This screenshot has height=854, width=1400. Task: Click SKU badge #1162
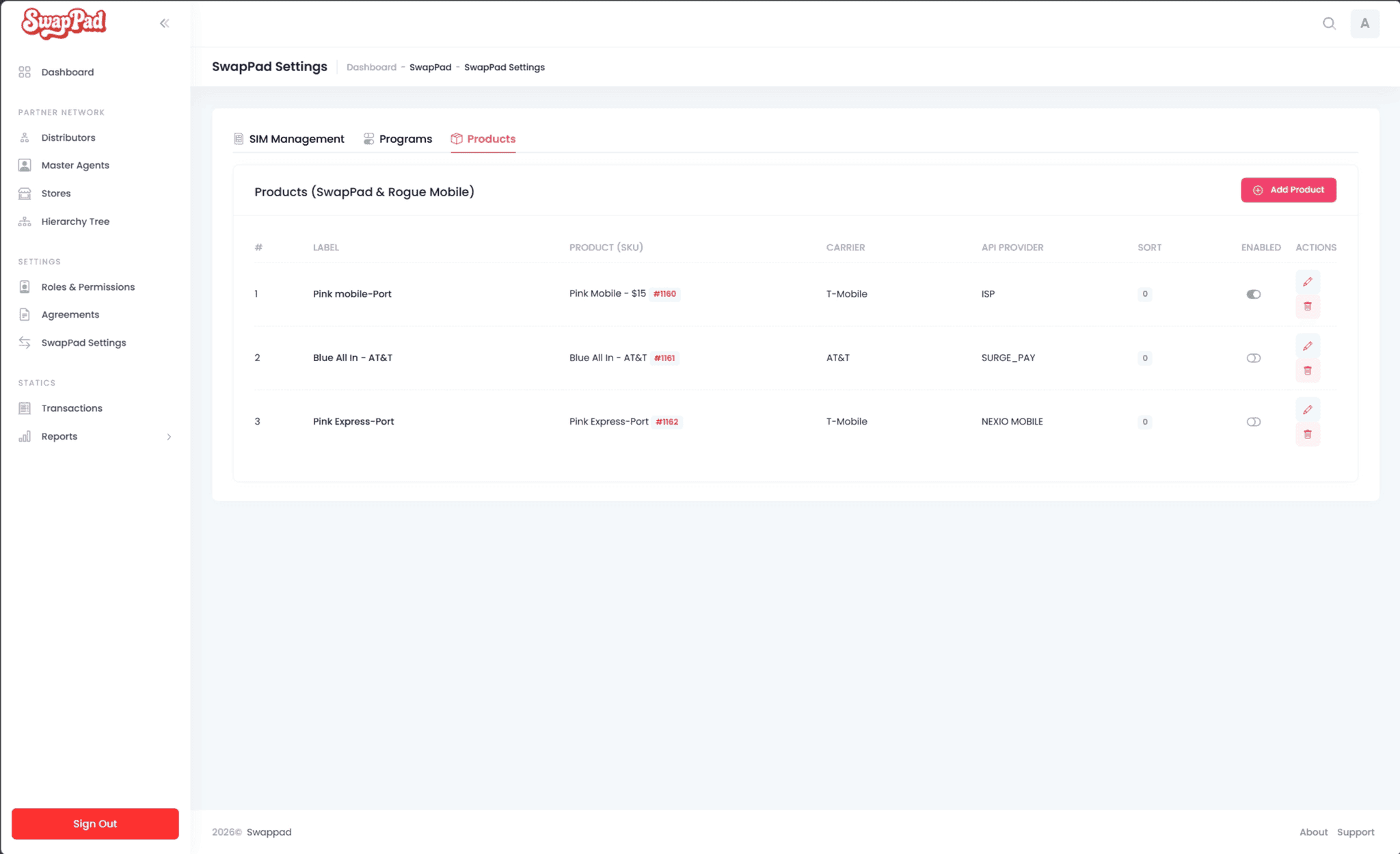click(667, 422)
